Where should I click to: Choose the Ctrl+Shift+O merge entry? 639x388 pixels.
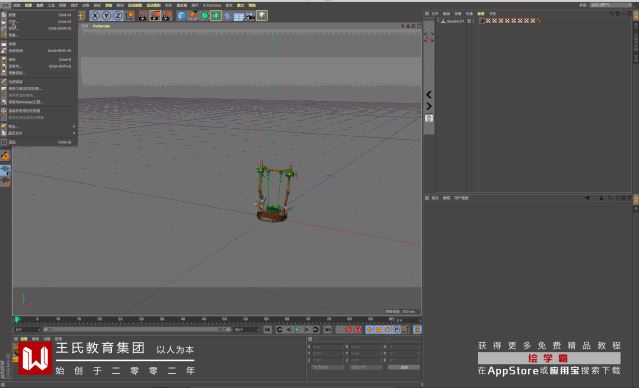[x=39, y=28]
